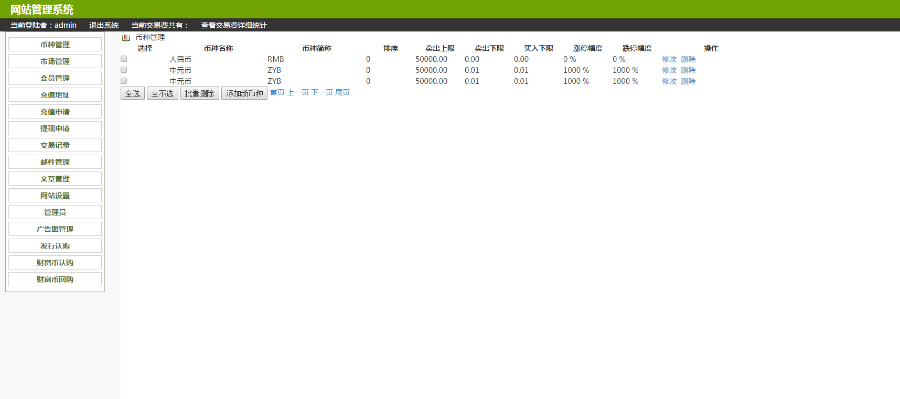This screenshot has height=399, width=900.
Task: Click the 人民币 currency name cell
Action: tap(181, 59)
